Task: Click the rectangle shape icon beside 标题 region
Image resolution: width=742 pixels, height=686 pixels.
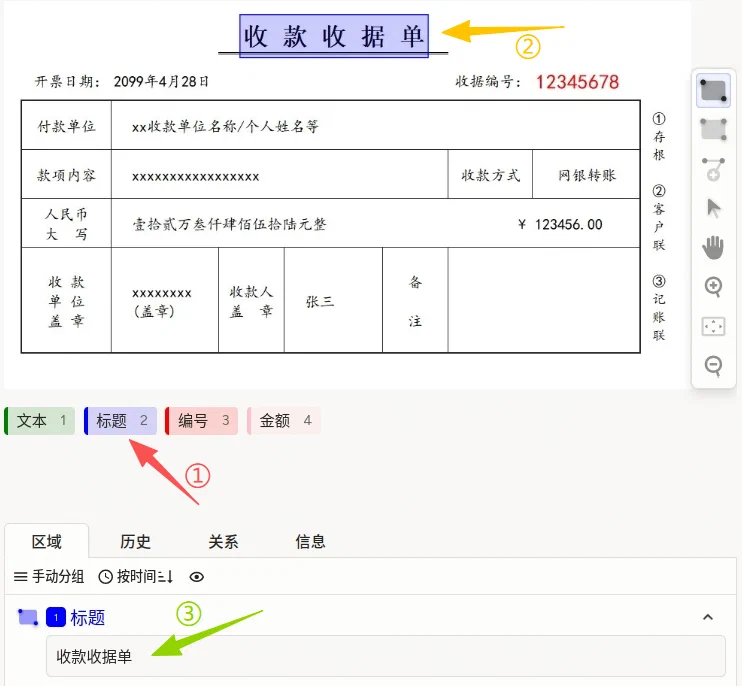Action: coord(28,617)
